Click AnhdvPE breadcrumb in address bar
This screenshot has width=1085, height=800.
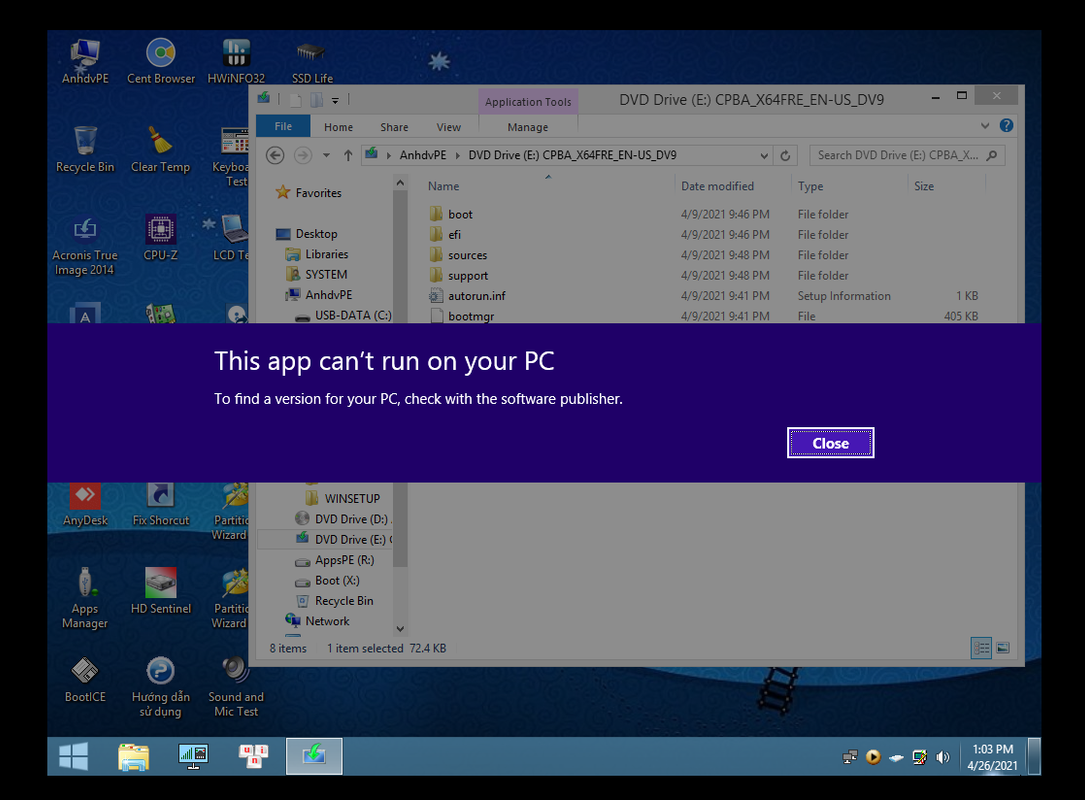click(x=423, y=155)
